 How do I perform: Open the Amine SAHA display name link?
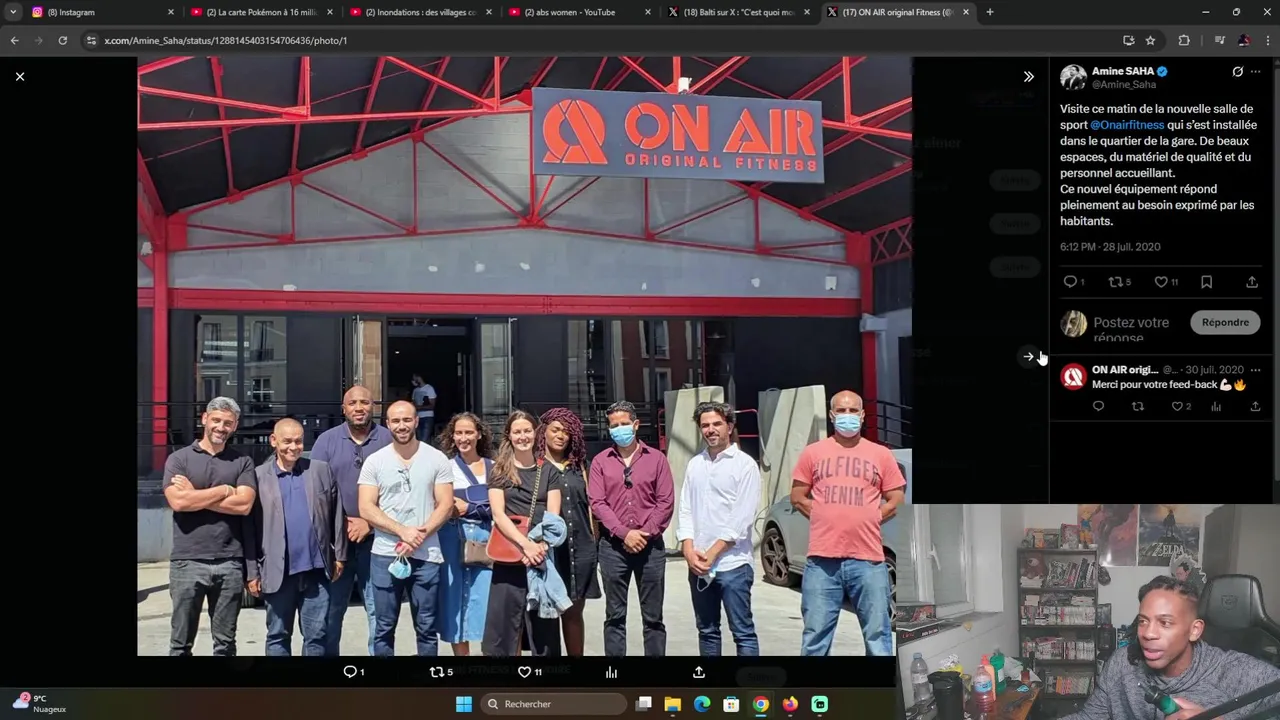pos(1123,71)
